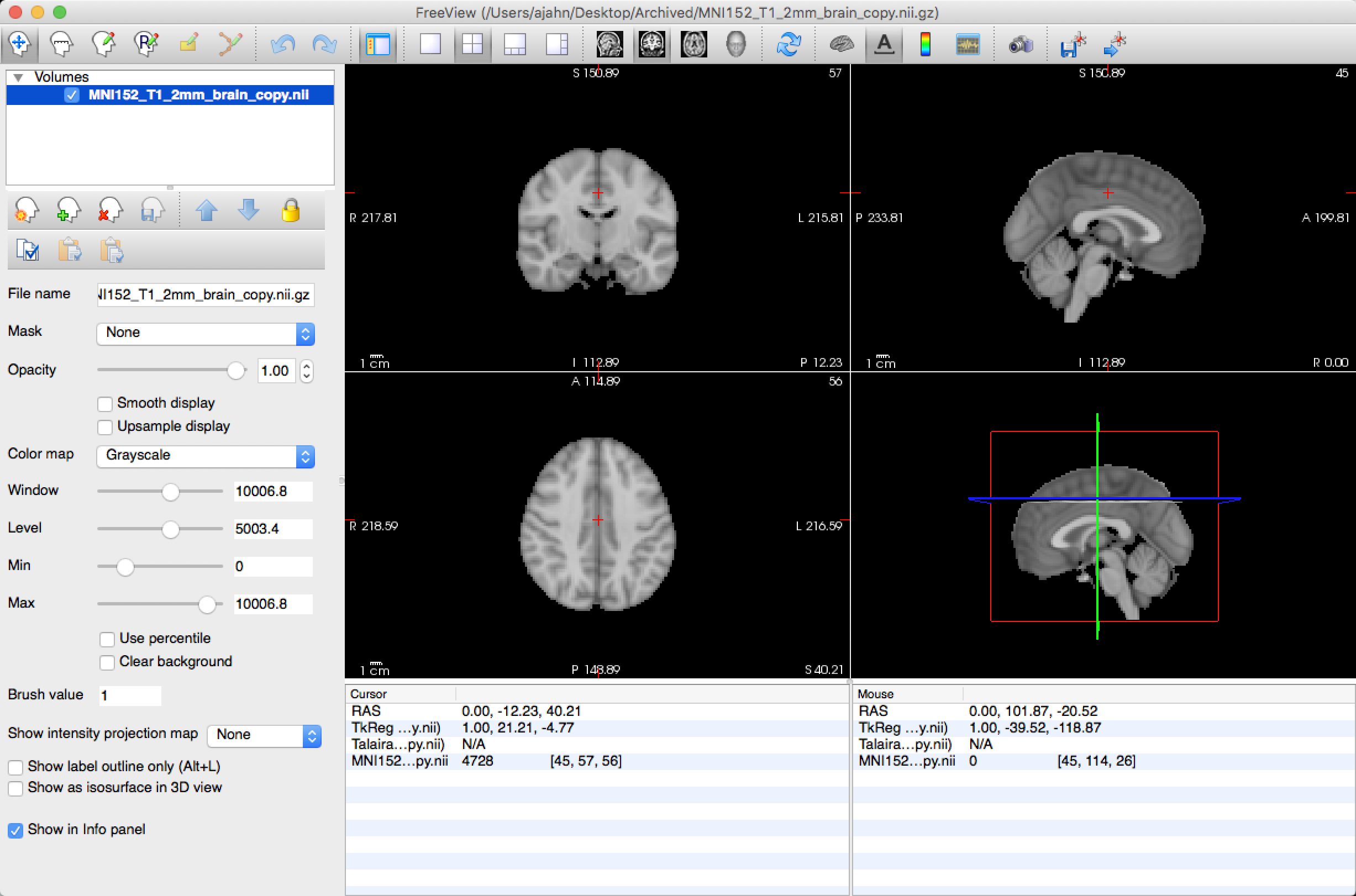Click the copy settings clipboard icon
The image size is (1356, 896).
coord(70,250)
